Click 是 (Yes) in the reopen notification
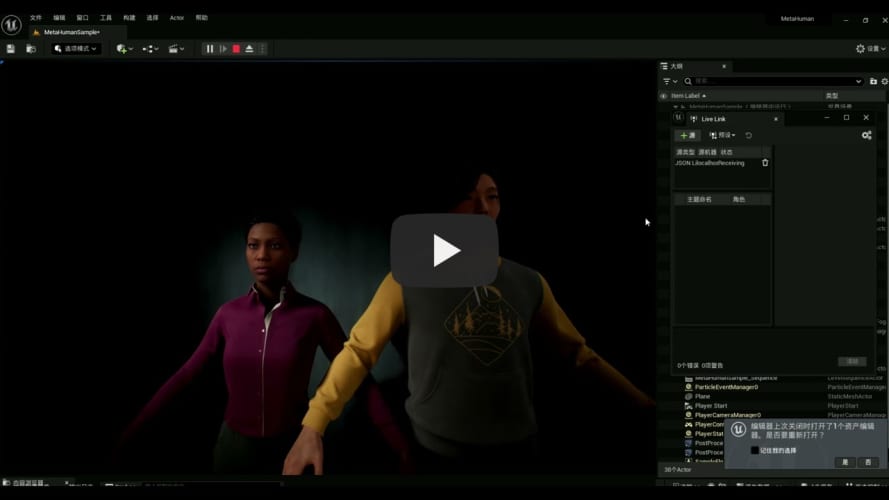Viewport: 889px width, 500px height. click(x=845, y=462)
